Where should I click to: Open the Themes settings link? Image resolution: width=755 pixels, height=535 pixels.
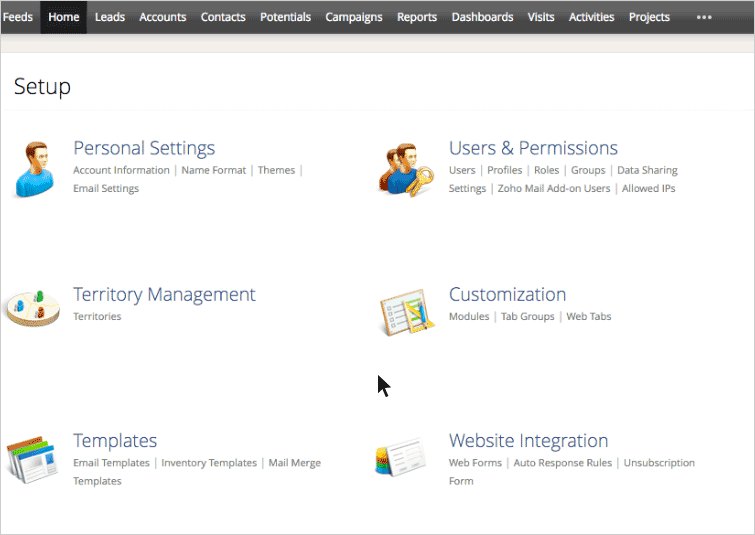(276, 170)
